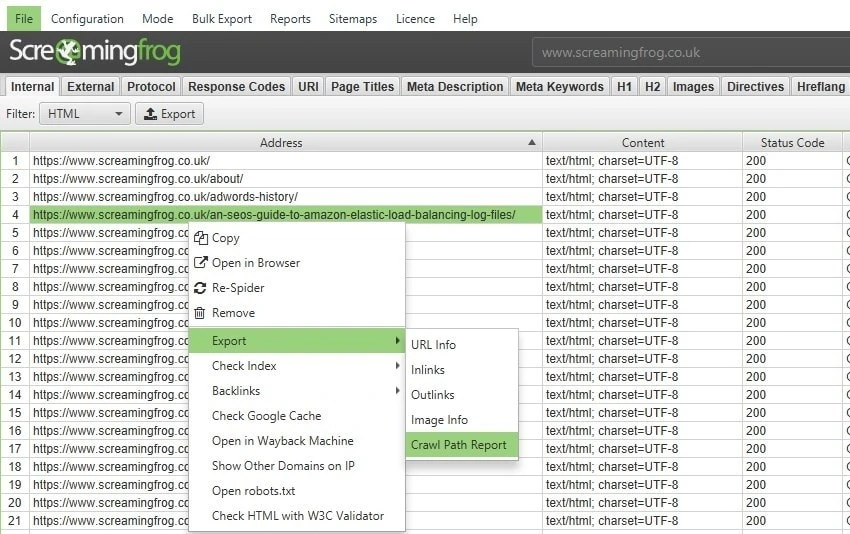This screenshot has width=850, height=534.
Task: Click the Address column sort arrow
Action: coord(531,143)
